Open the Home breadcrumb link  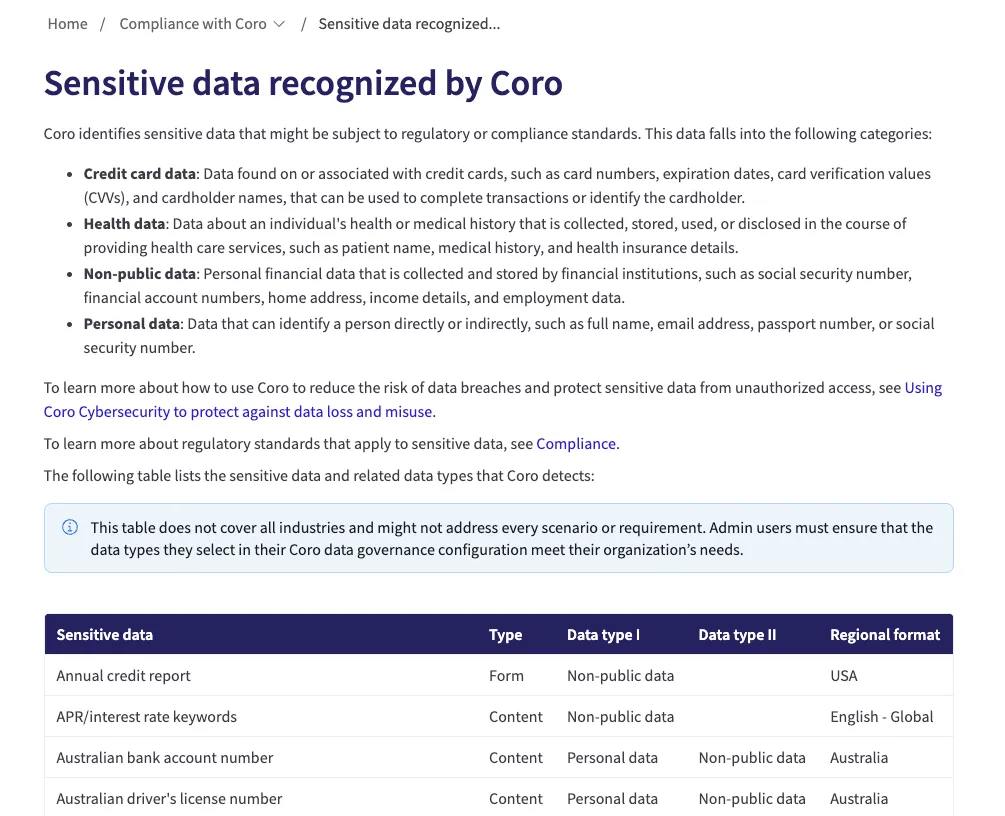coord(67,24)
